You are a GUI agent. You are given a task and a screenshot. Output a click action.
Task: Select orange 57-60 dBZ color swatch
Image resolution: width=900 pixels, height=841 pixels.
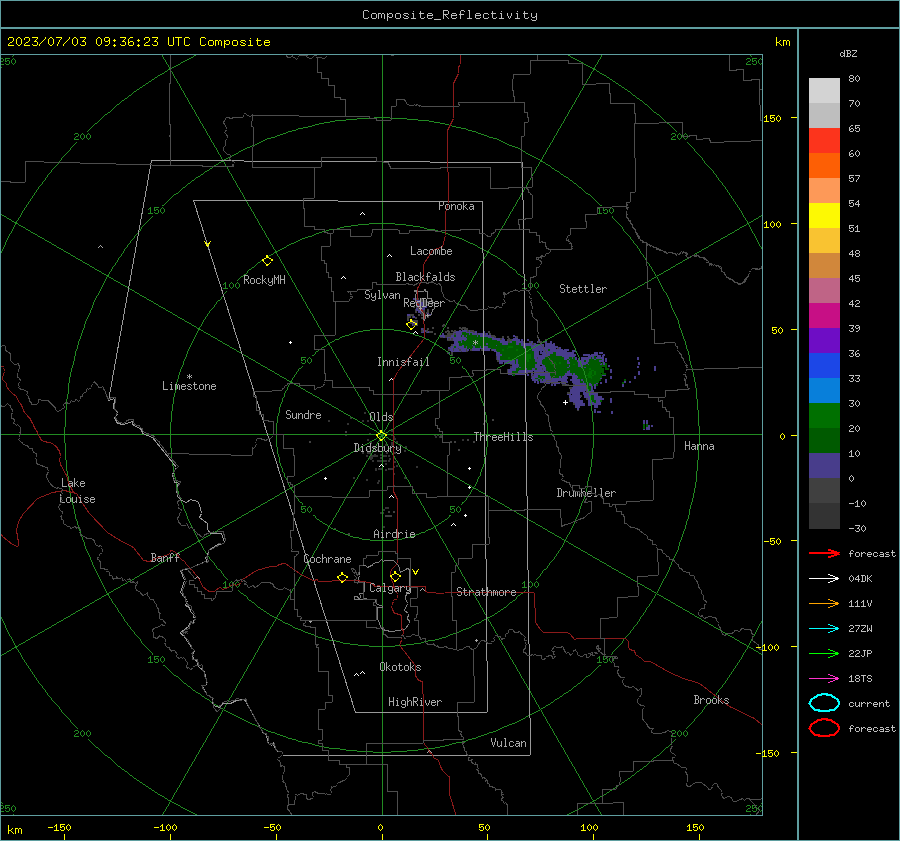[x=824, y=166]
